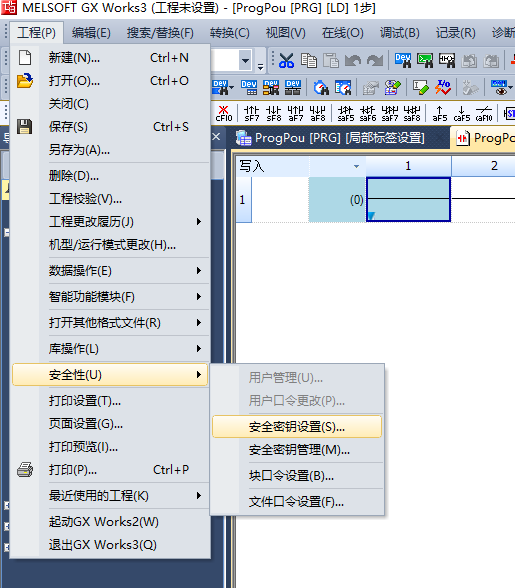The width and height of the screenshot is (515, 588).
Task: Select ladder editor column 2 header
Action: pos(483,166)
